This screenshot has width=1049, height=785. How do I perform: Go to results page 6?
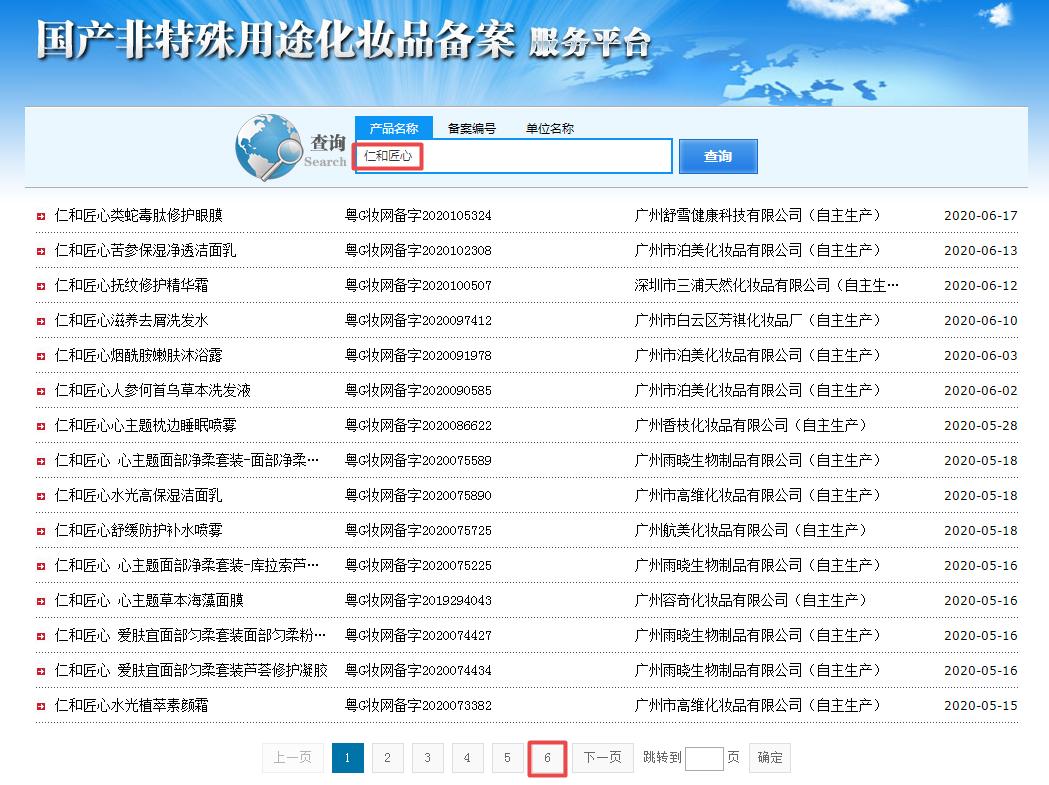click(547, 758)
